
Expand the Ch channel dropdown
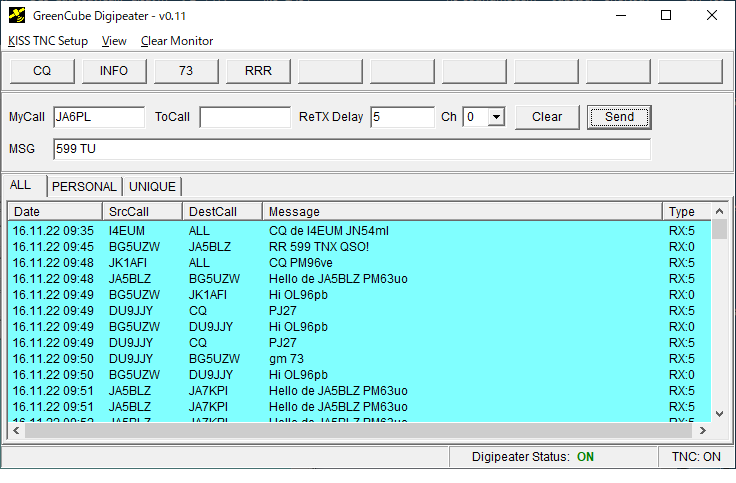496,117
